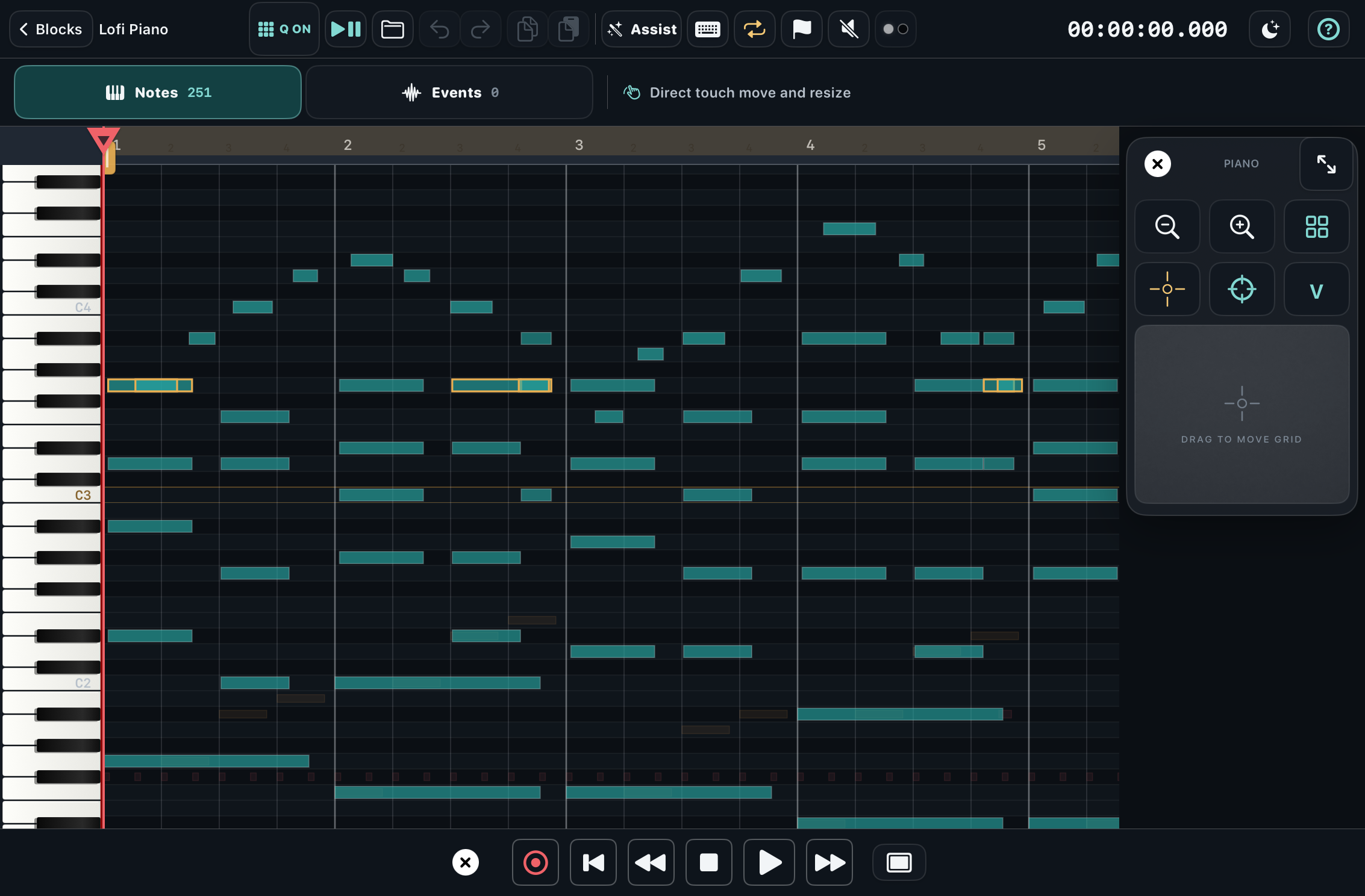
Task: Undo the last edit
Action: coord(440,29)
